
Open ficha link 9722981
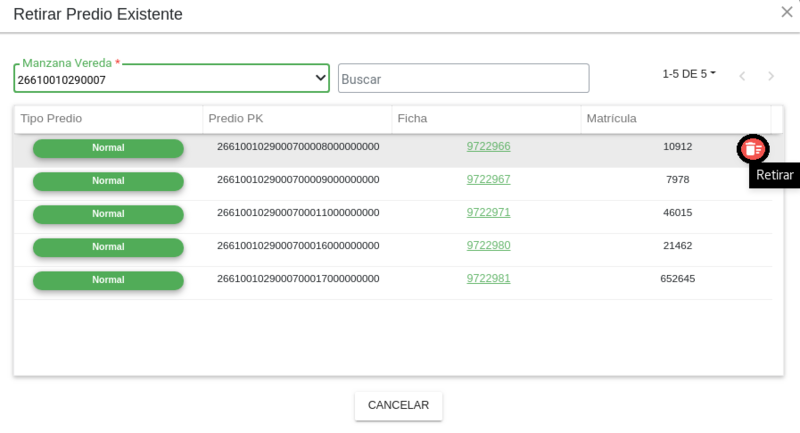click(x=488, y=279)
